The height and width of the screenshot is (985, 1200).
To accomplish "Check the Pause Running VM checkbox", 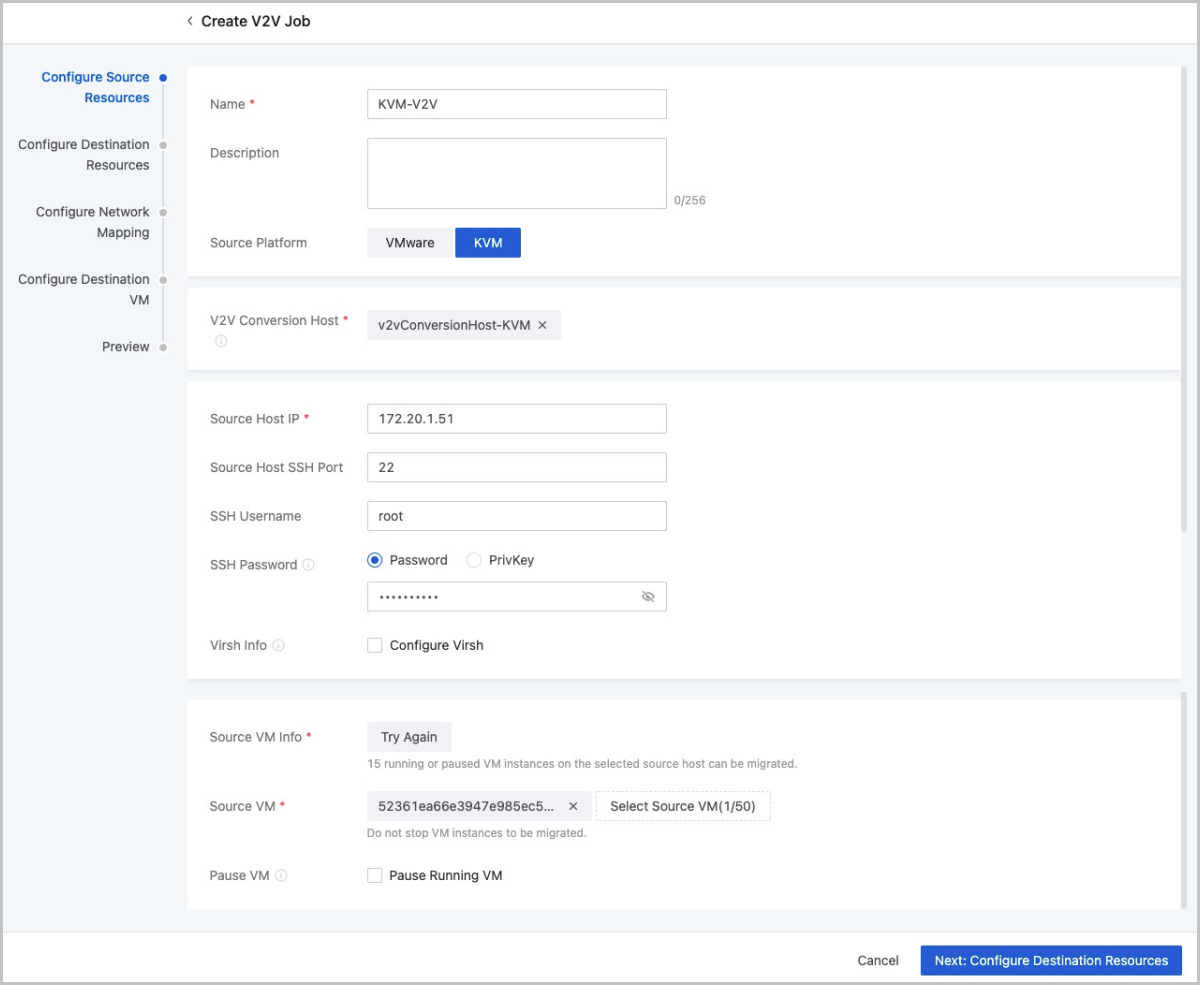I will (x=375, y=876).
